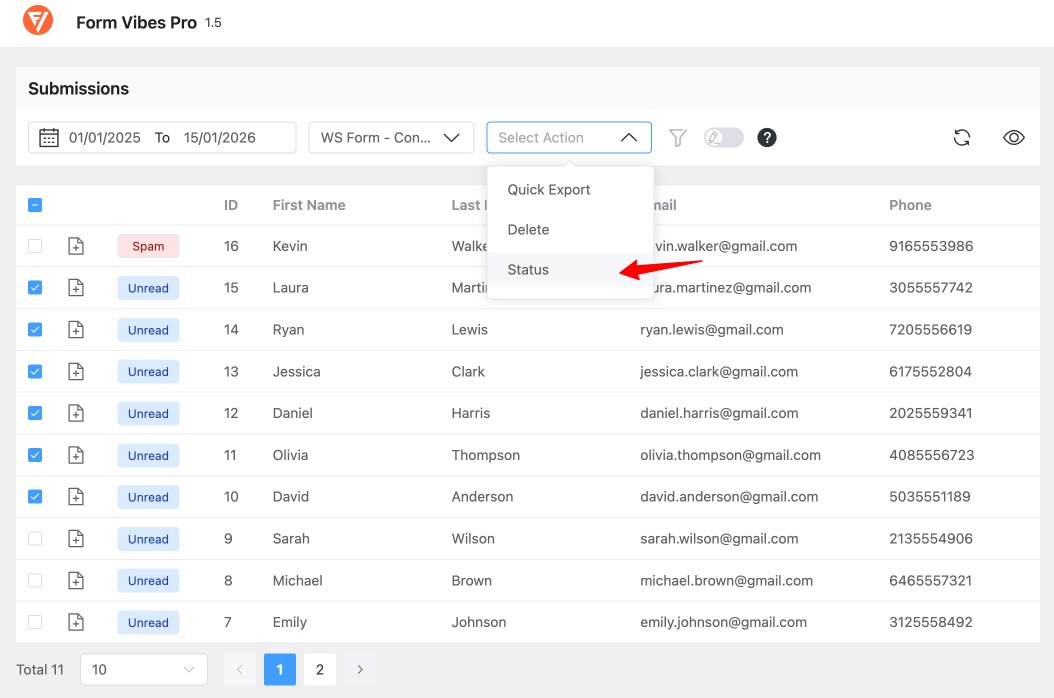Open the WS Form dropdown
Image resolution: width=1054 pixels, height=698 pixels.
point(391,137)
